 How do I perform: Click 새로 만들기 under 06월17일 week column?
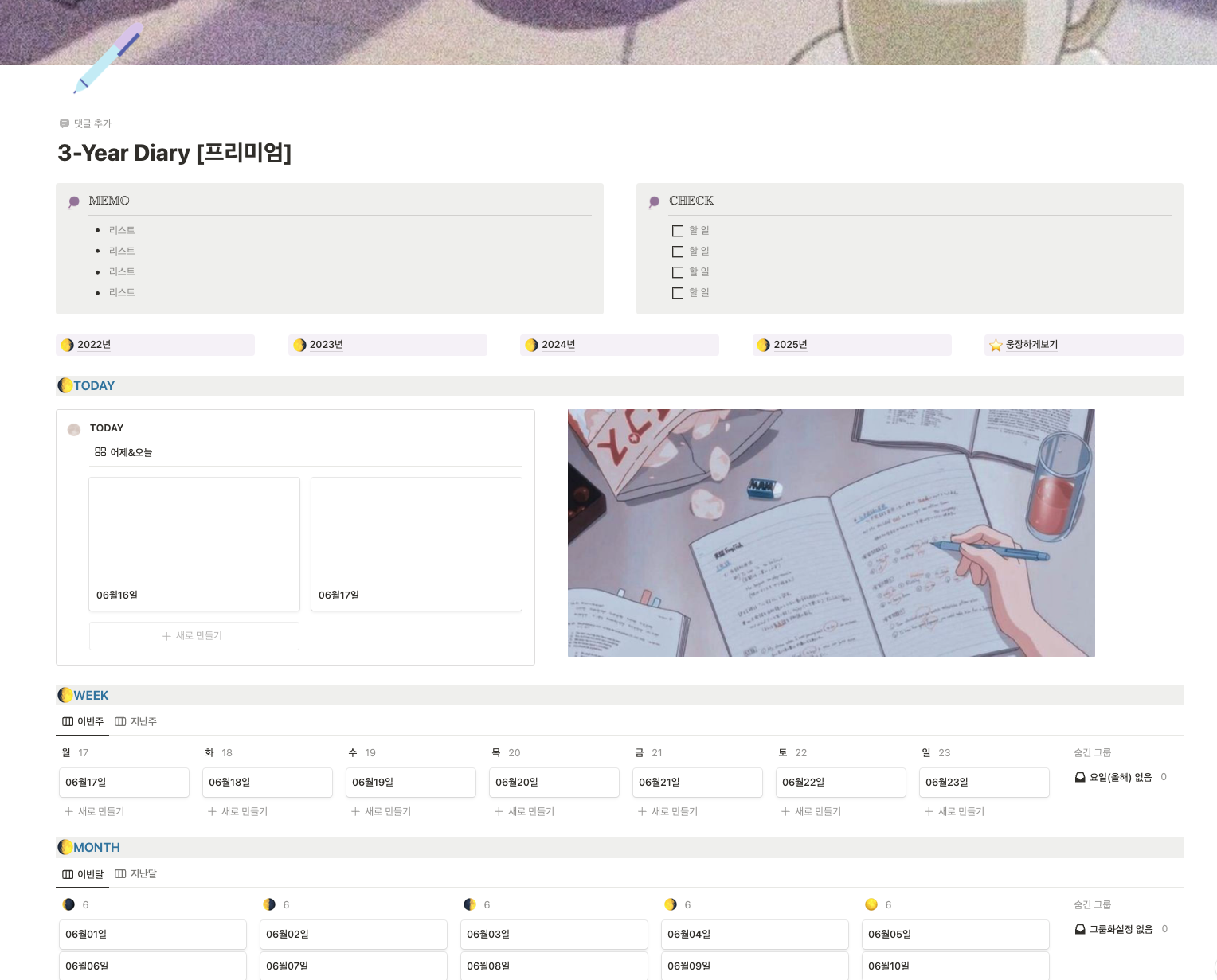tap(94, 811)
